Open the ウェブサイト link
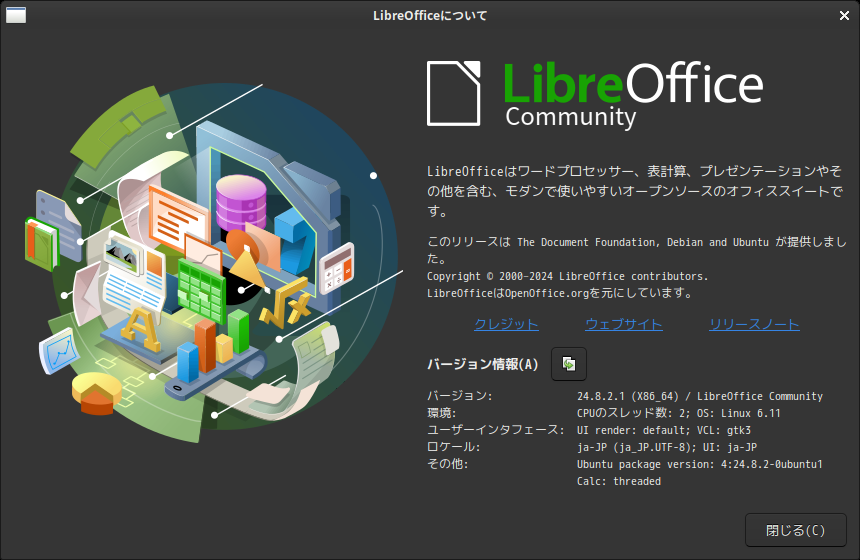The height and width of the screenshot is (560, 860). tap(624, 324)
